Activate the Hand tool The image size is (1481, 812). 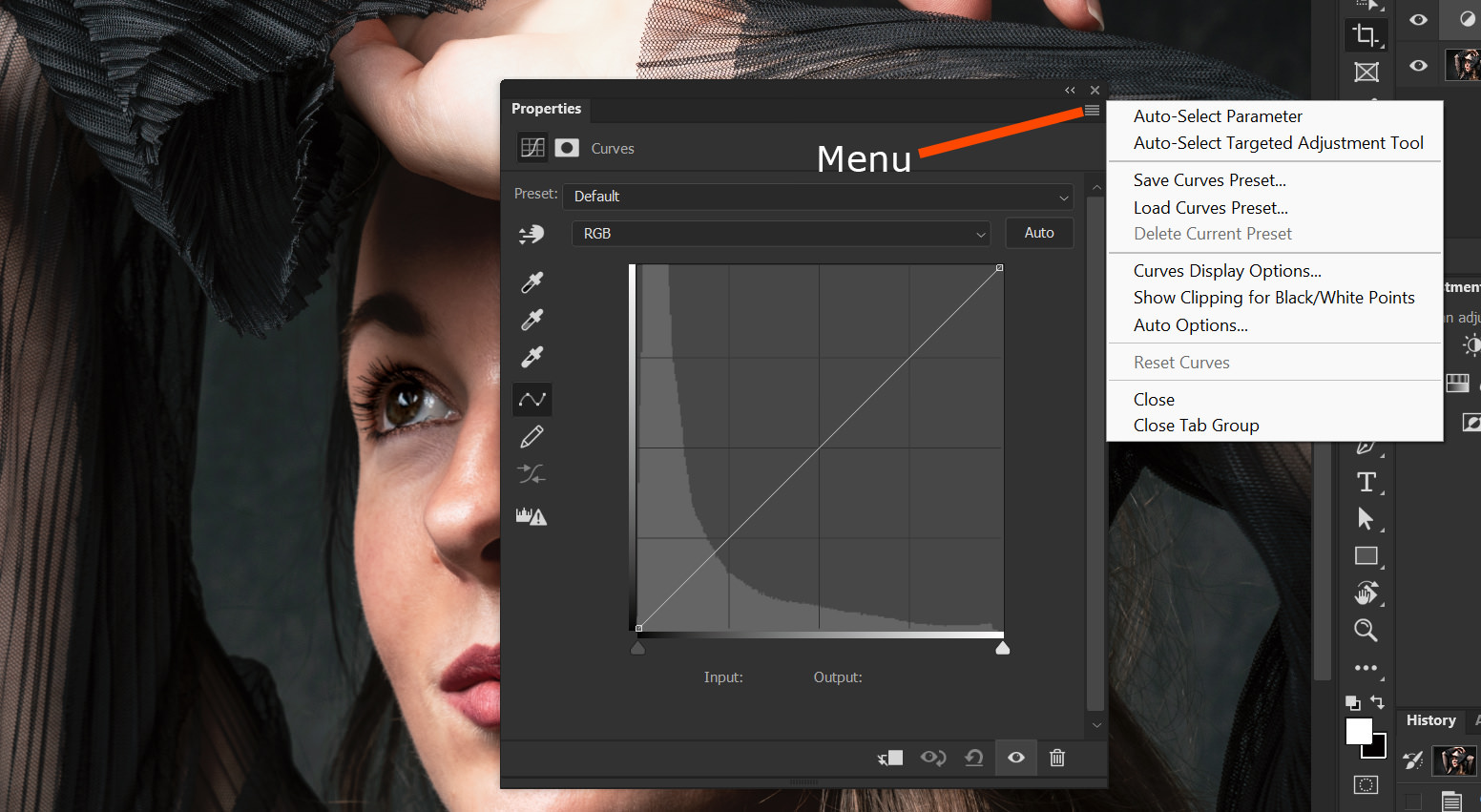click(x=1366, y=593)
